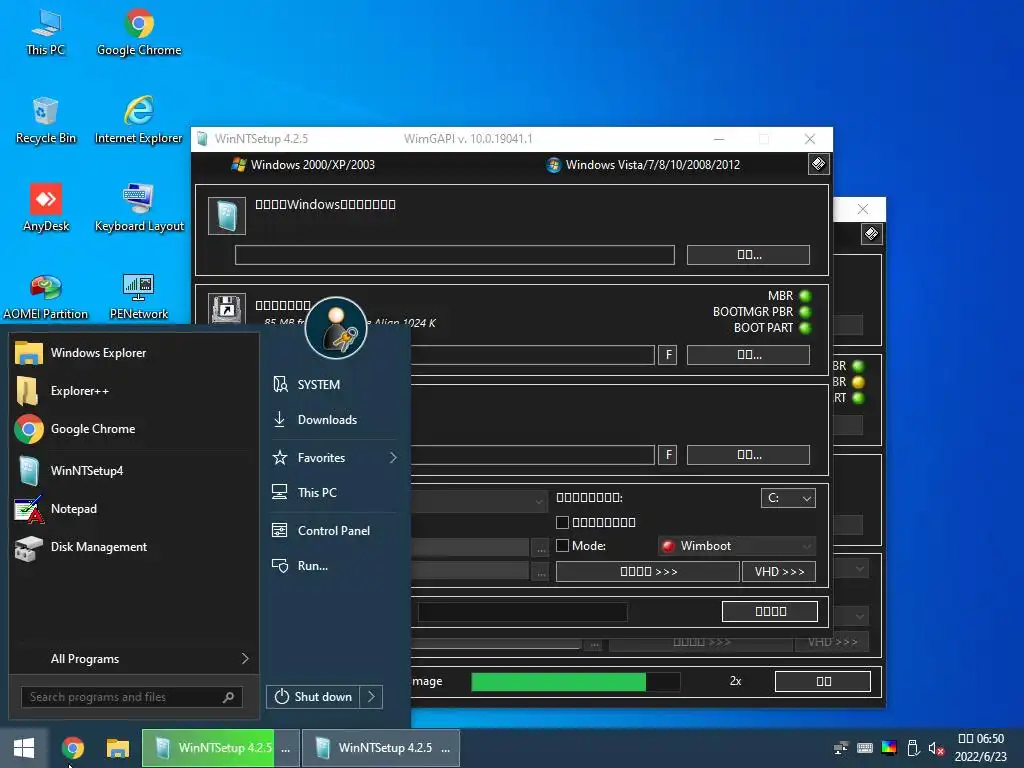Enable the Mode checkbox

pyautogui.click(x=562, y=545)
